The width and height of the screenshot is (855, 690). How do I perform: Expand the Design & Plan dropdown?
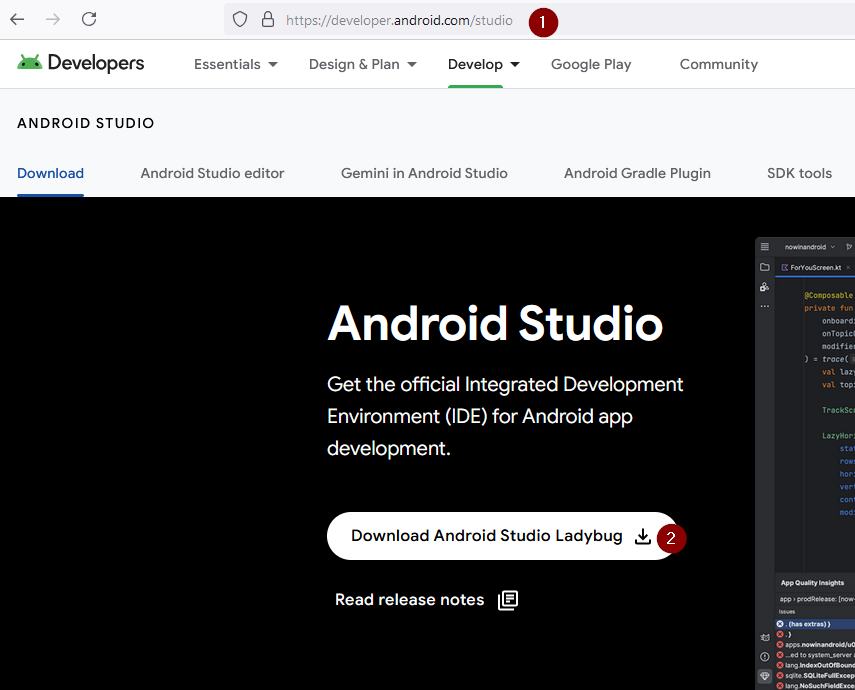tap(363, 64)
